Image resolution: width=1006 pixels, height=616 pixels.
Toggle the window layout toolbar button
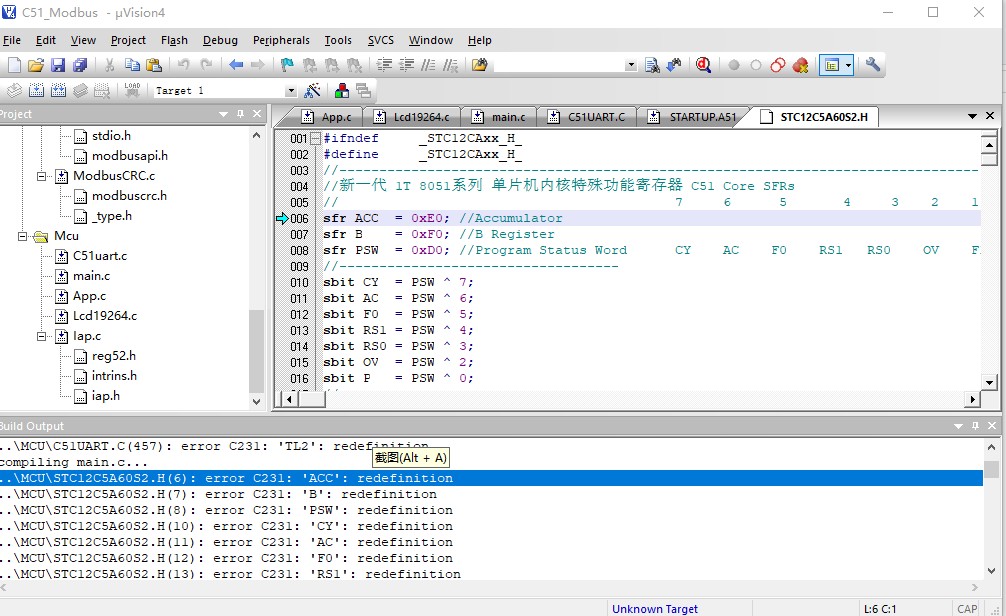831,65
